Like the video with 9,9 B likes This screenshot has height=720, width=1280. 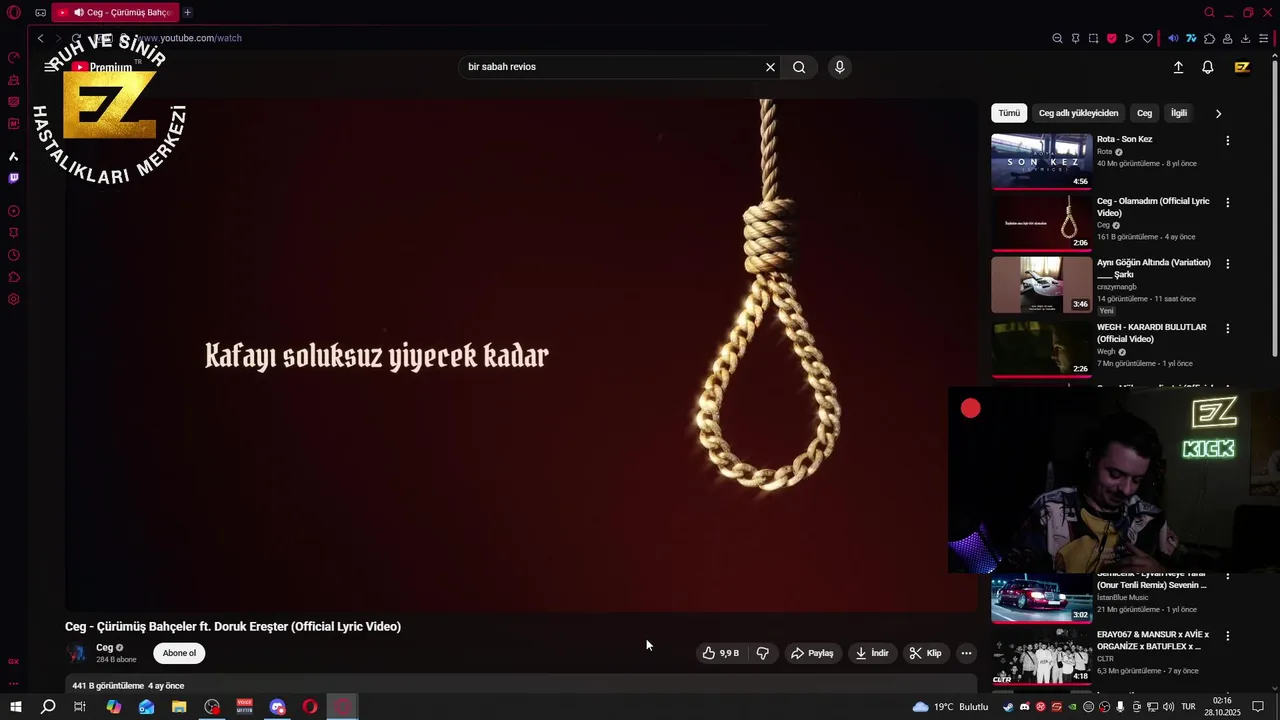(720, 653)
